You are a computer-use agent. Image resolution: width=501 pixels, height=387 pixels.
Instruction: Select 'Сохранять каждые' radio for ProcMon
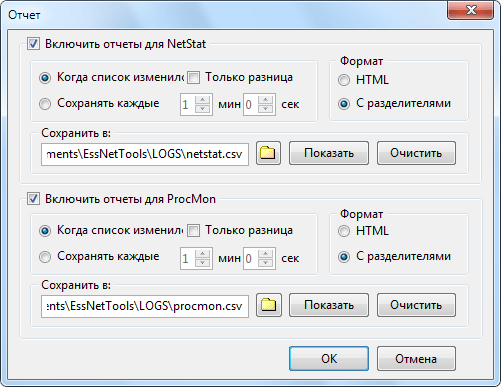[x=45, y=257]
